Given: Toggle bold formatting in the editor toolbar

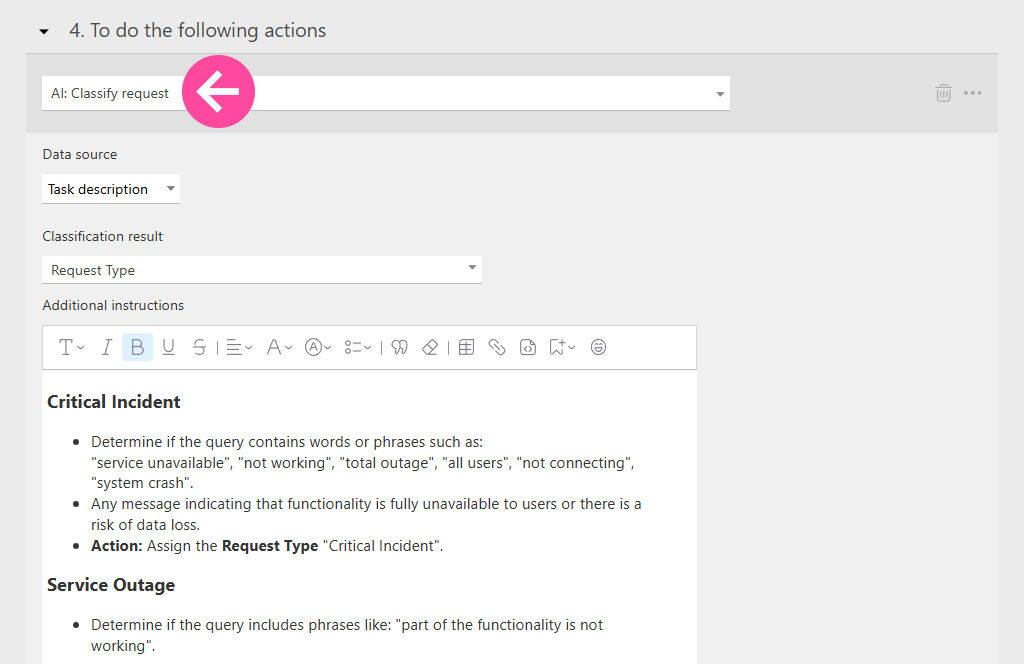Looking at the screenshot, I should pyautogui.click(x=137, y=347).
